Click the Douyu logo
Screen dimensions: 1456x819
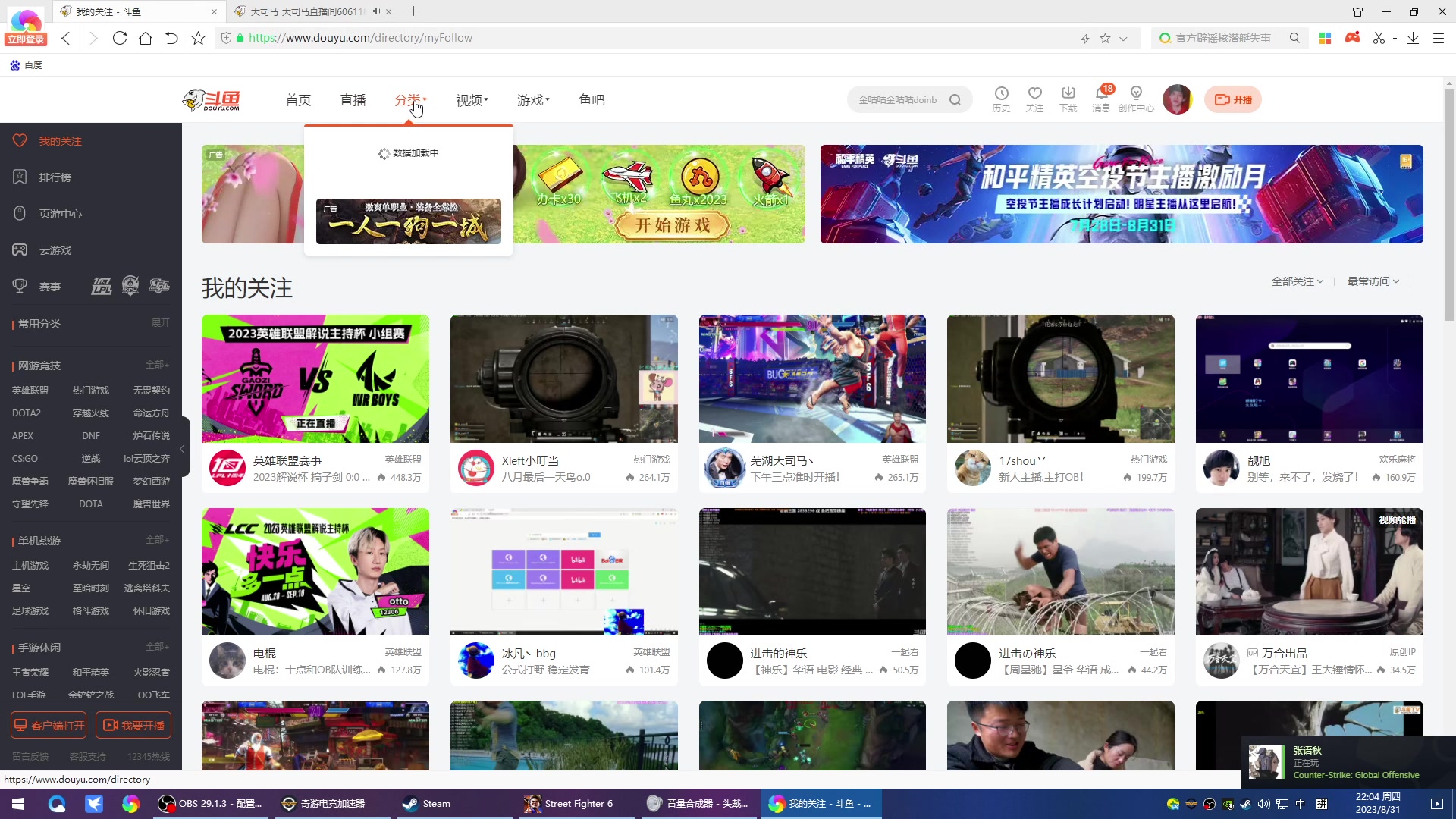click(212, 99)
